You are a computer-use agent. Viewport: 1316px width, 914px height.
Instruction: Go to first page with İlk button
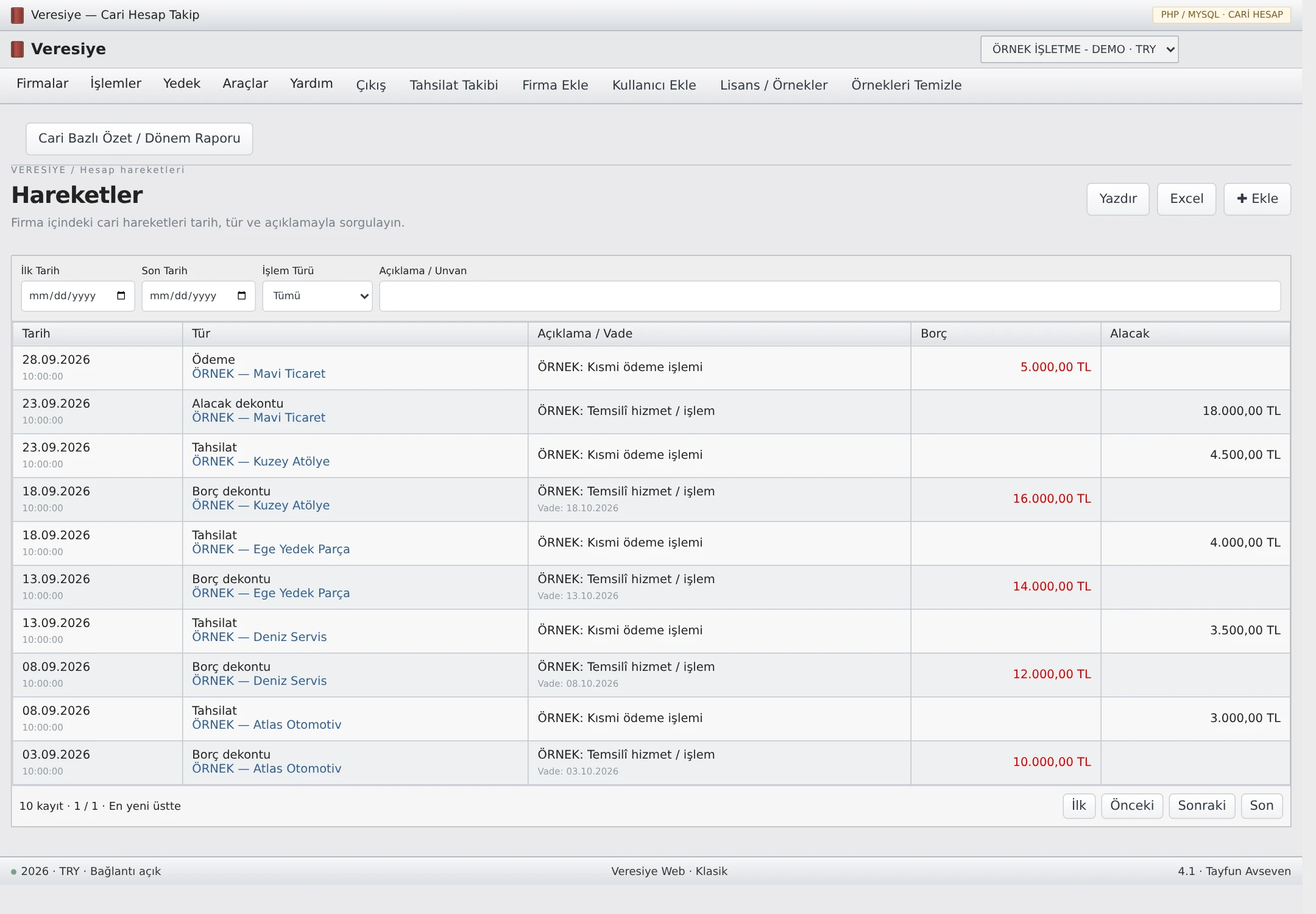point(1079,806)
